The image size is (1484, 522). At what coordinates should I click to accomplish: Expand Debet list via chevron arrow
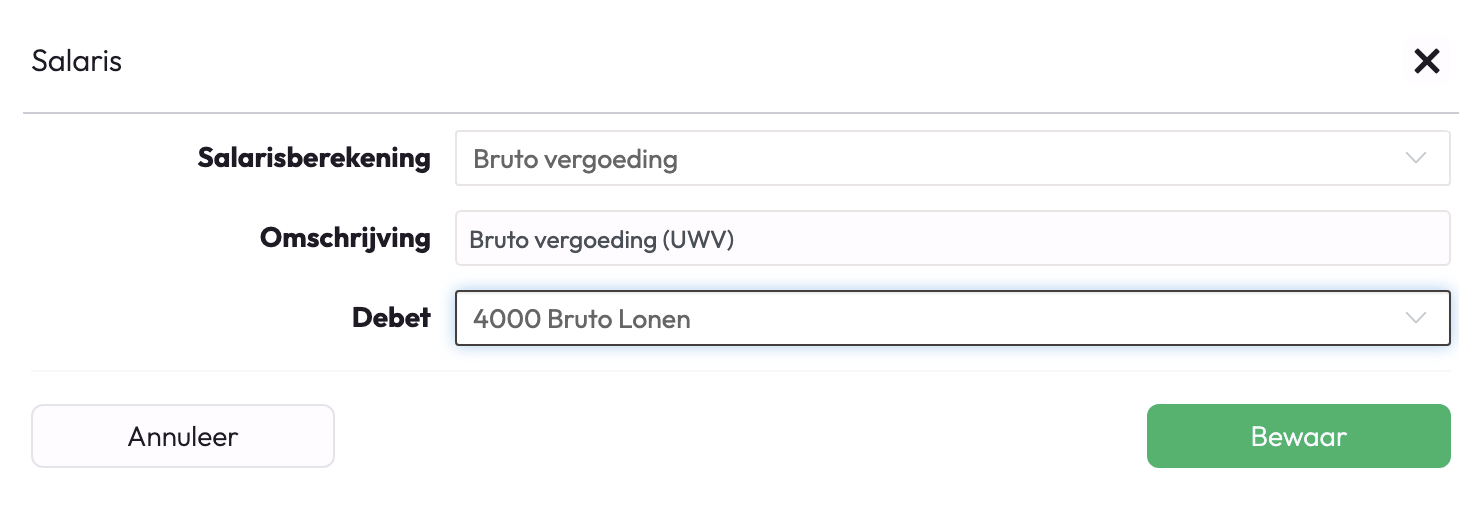click(x=1415, y=318)
